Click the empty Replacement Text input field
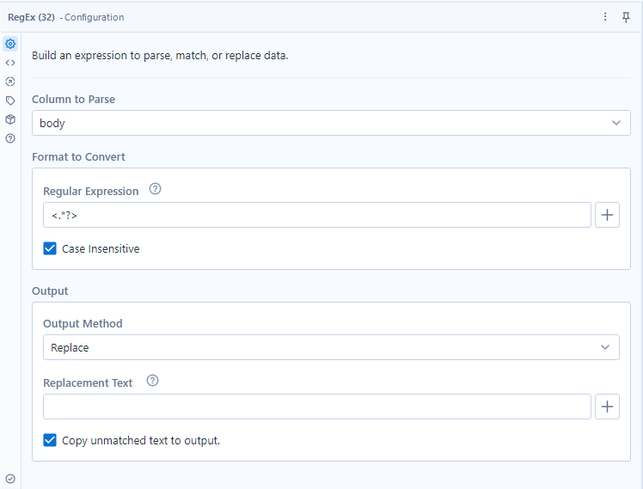This screenshot has width=643, height=489. coord(316,406)
